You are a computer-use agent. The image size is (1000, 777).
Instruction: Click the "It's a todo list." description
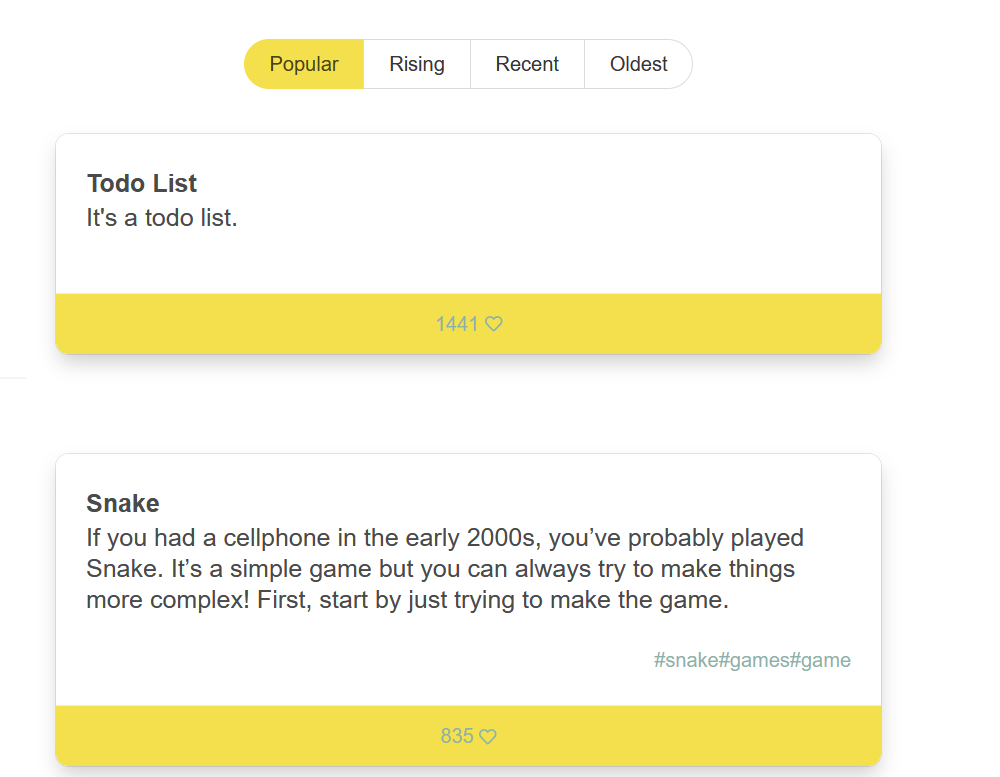click(x=162, y=217)
